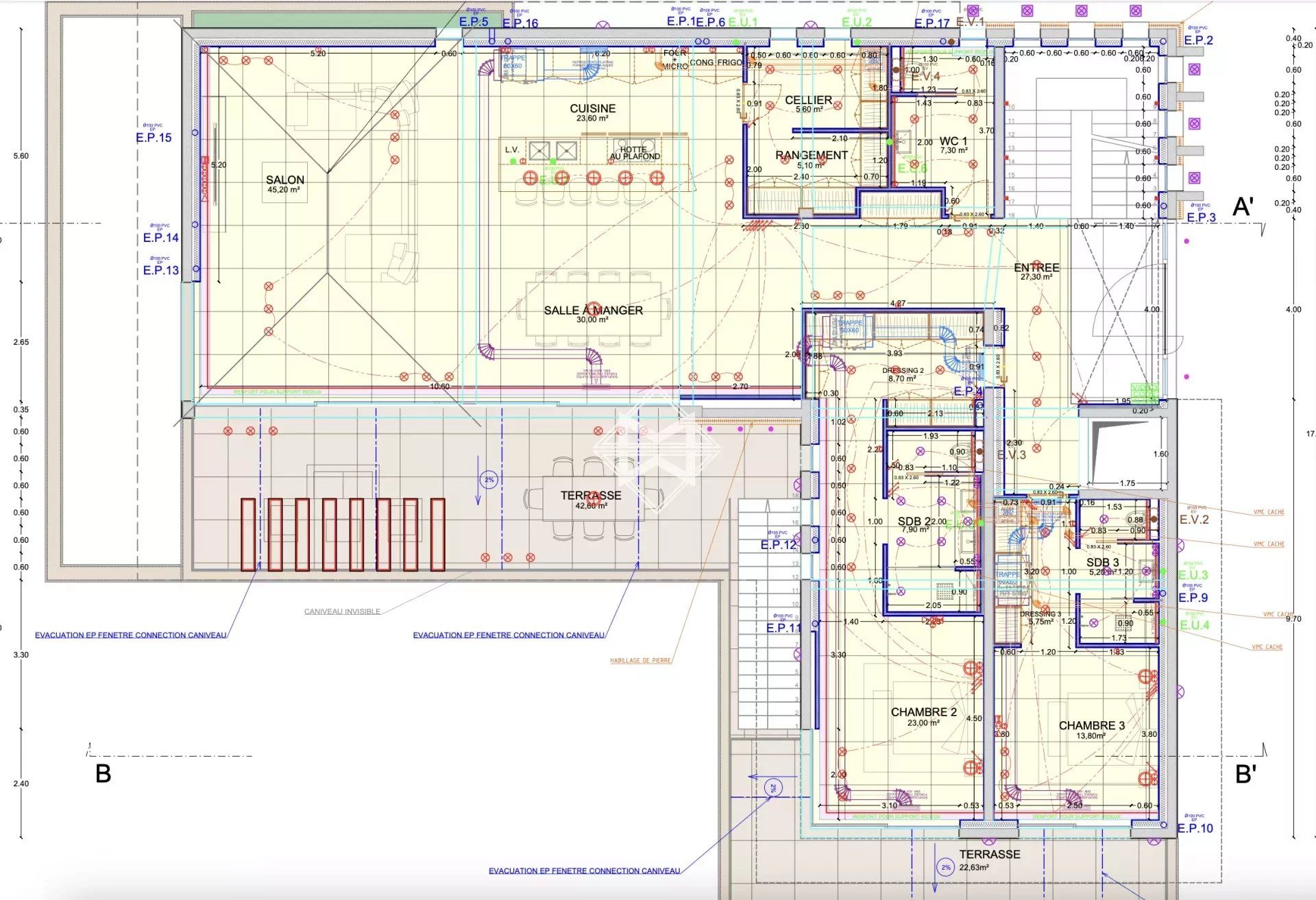1316x900 pixels.
Task: Click the dining table drawing under TERRASSE 42,60
Action: coord(592,498)
